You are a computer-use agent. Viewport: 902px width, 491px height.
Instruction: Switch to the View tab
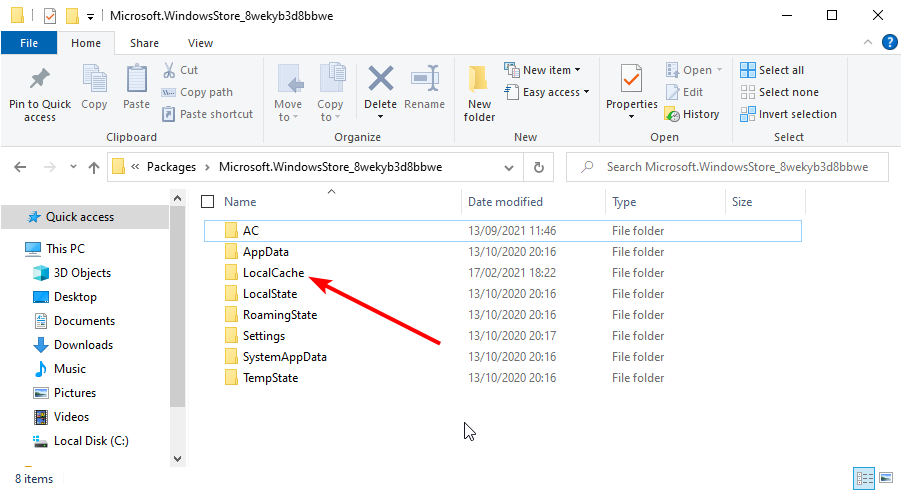pos(200,43)
